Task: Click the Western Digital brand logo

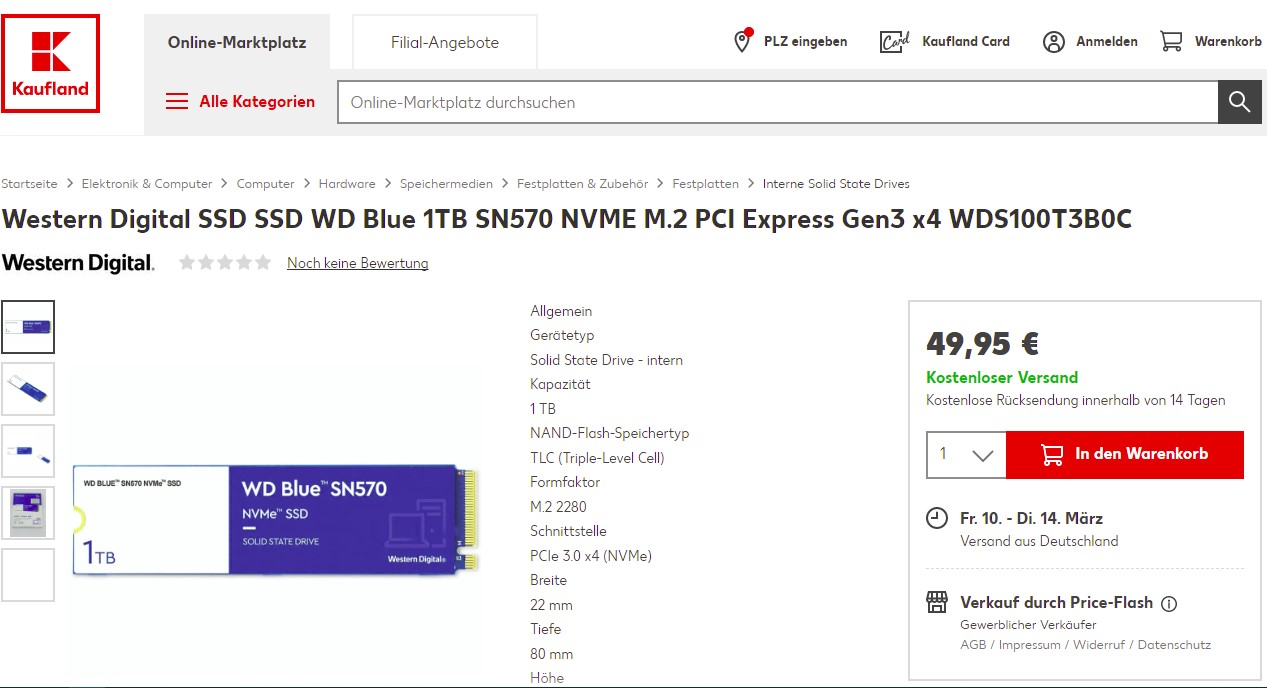Action: [x=78, y=263]
